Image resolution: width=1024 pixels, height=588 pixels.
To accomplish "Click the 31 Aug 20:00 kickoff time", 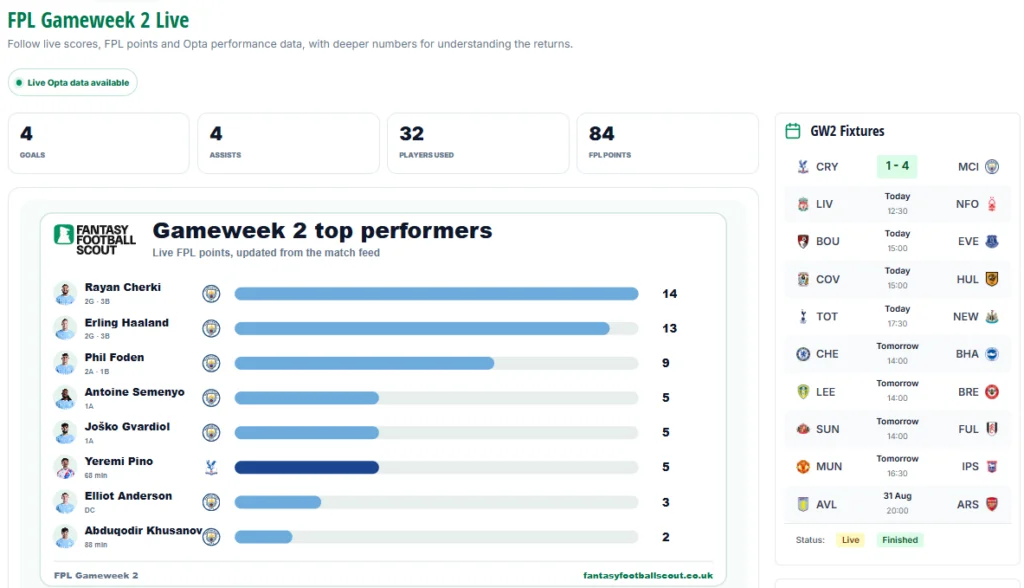I will tap(897, 503).
